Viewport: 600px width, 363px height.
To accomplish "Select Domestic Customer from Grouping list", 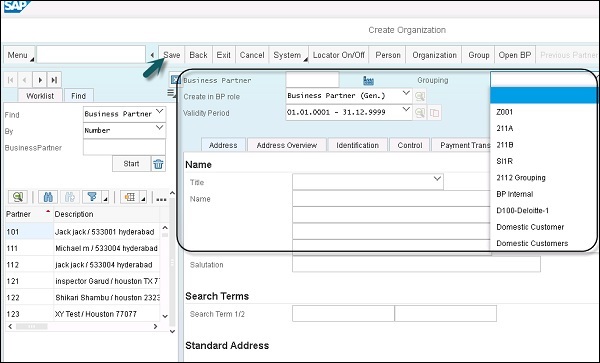I will point(530,227).
